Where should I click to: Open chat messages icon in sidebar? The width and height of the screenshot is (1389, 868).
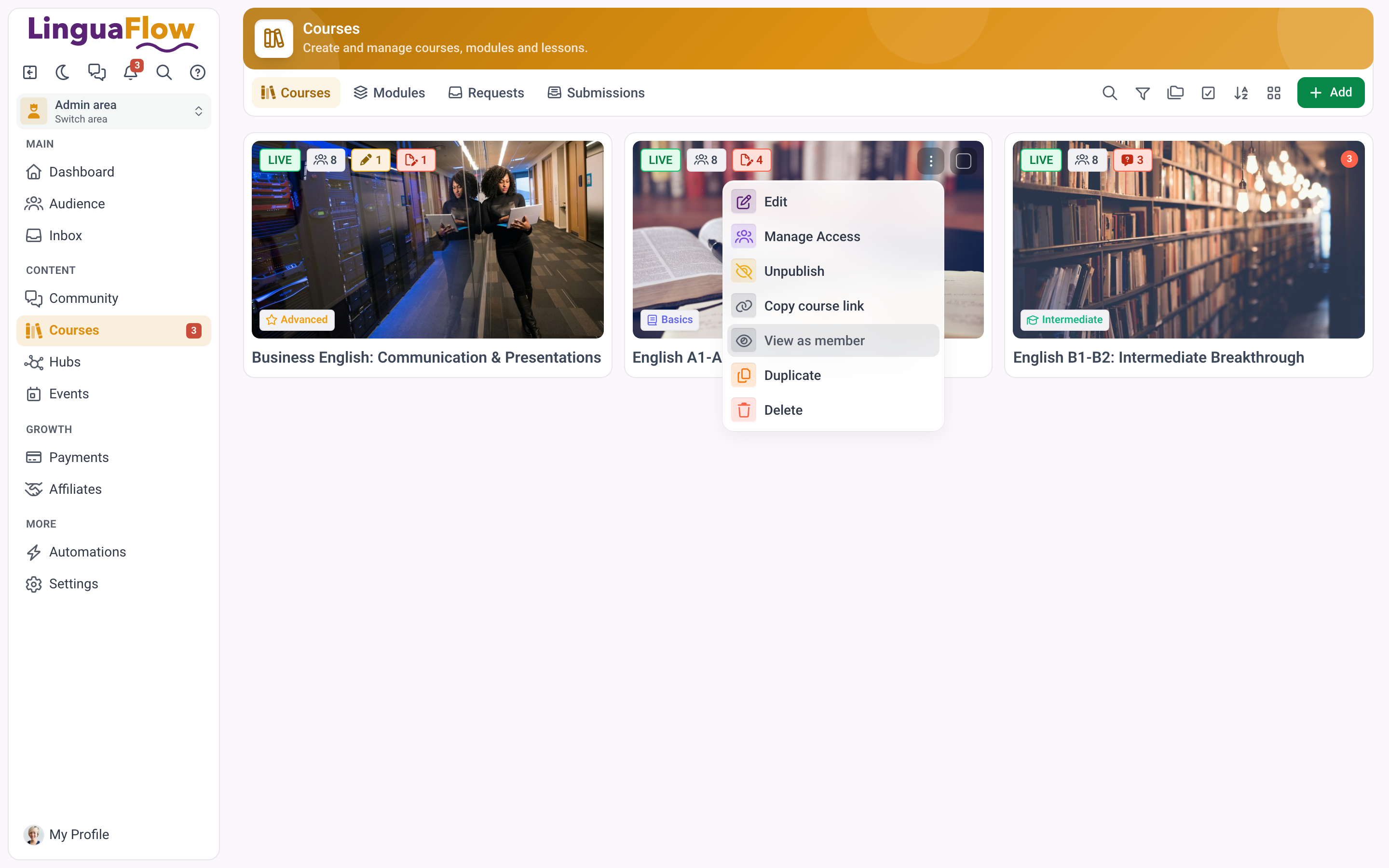click(97, 72)
